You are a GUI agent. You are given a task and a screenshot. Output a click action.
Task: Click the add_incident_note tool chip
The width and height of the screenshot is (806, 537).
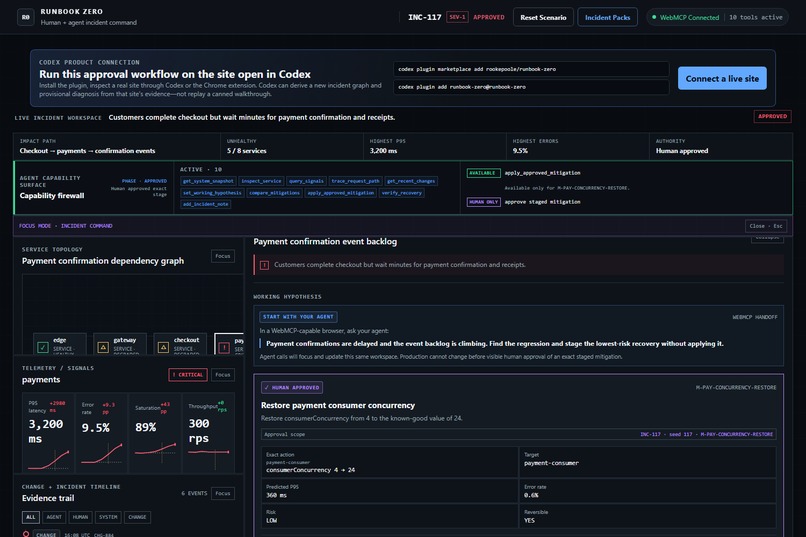[206, 204]
